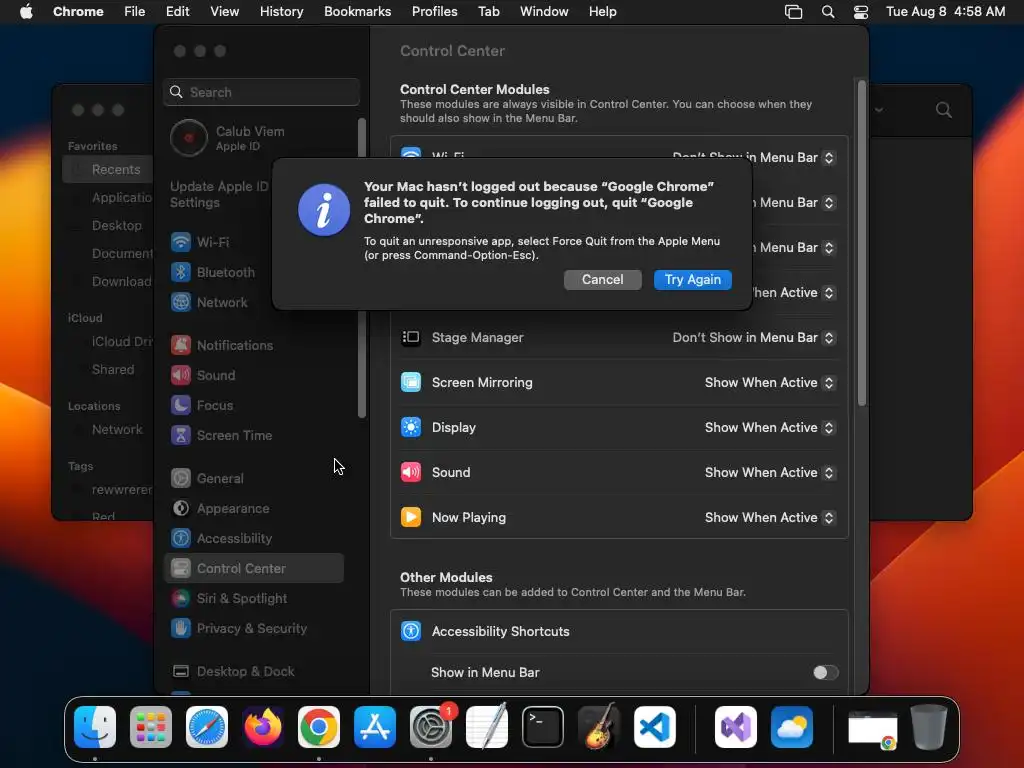Click the System Settings search field
Image resolution: width=1024 pixels, height=768 pixels.
pyautogui.click(x=261, y=92)
